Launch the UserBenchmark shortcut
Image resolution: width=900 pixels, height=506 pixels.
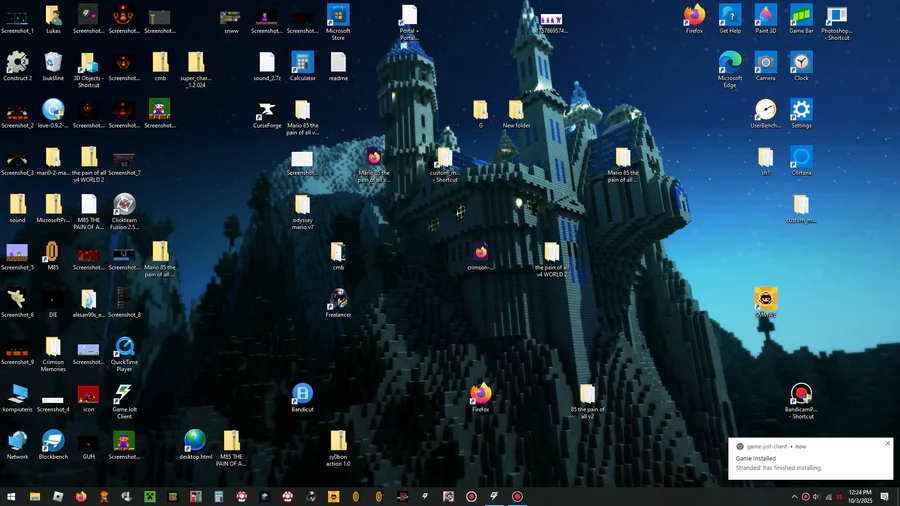pyautogui.click(x=765, y=113)
